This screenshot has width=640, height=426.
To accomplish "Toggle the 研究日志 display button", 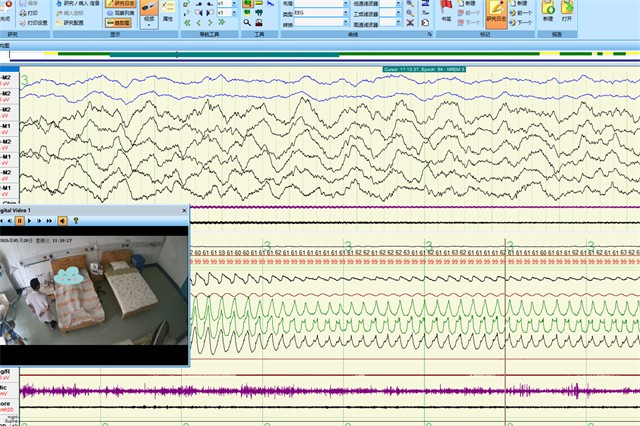I will (x=120, y=4).
